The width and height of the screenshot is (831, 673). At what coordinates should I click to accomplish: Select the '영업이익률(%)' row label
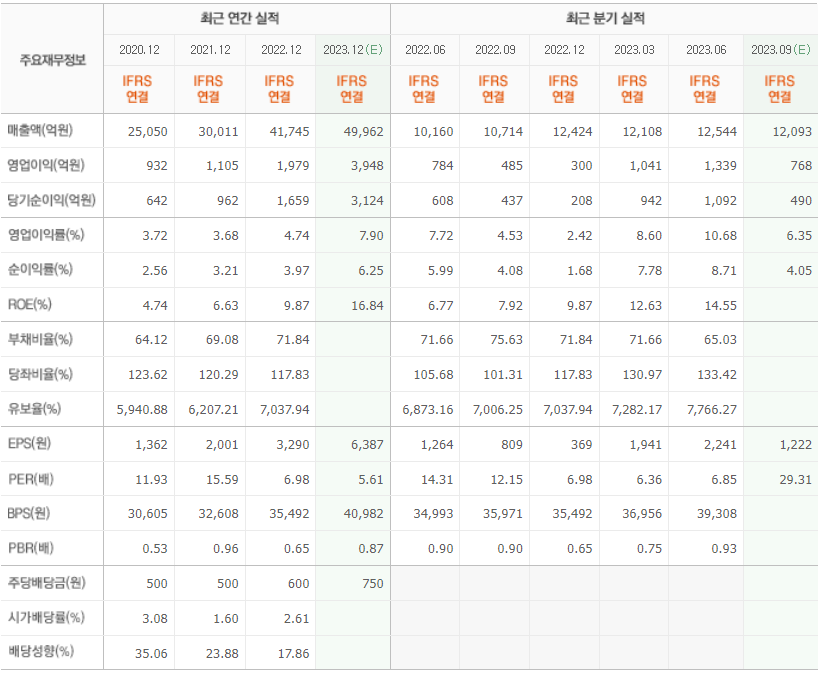pos(46,235)
